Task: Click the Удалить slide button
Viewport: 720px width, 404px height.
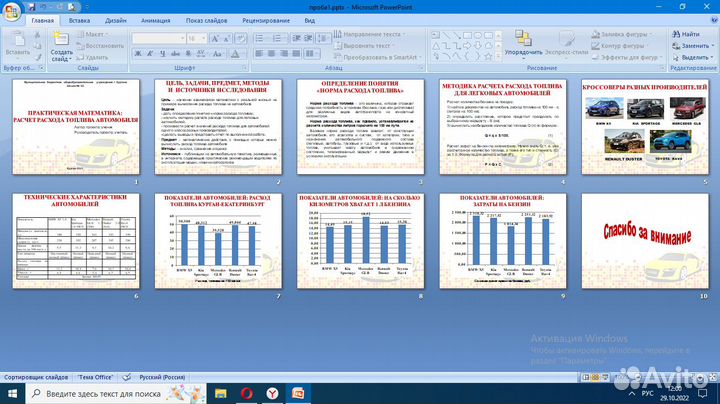Action: 92,57
